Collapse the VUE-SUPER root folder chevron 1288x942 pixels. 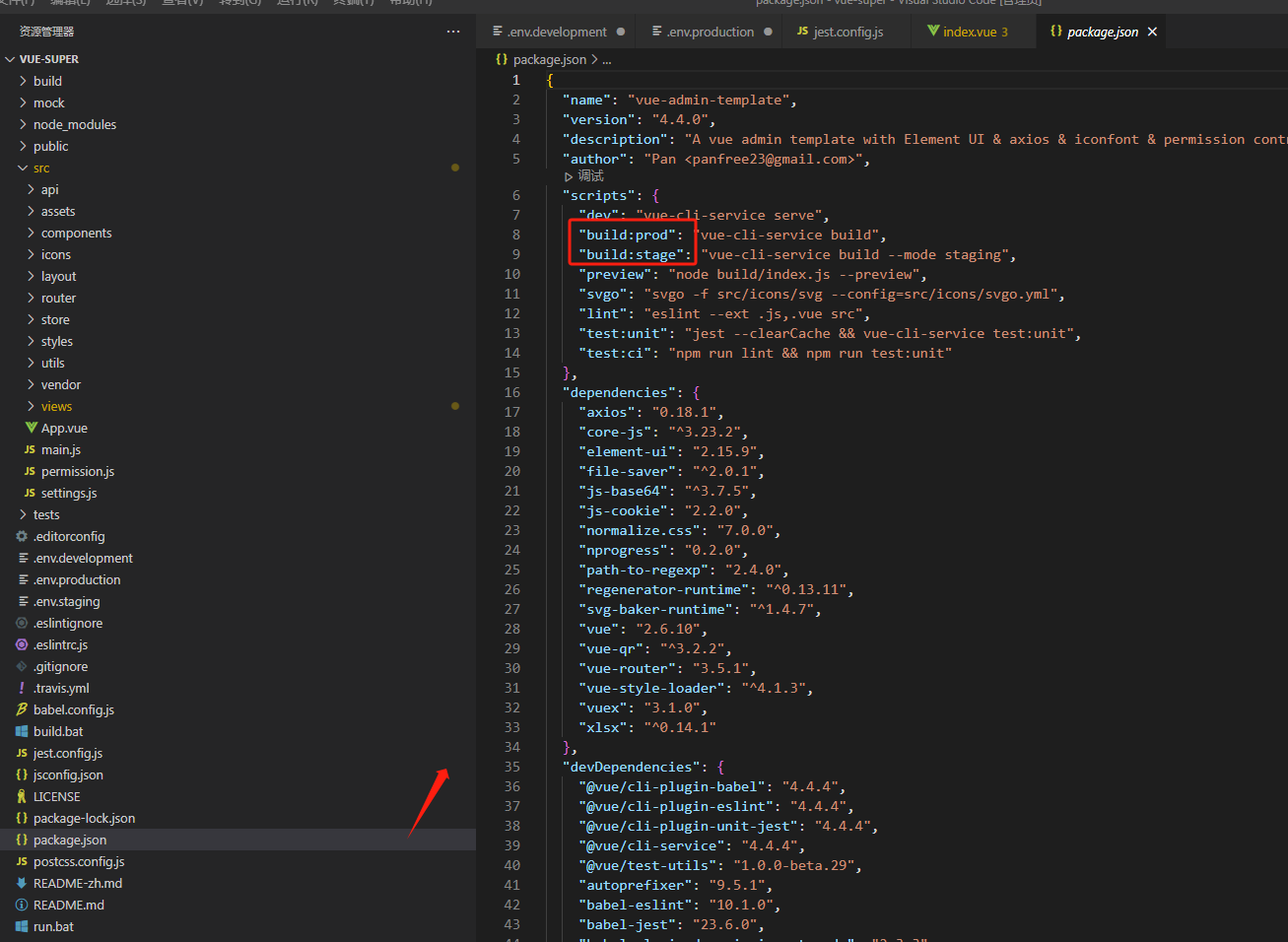[10, 59]
